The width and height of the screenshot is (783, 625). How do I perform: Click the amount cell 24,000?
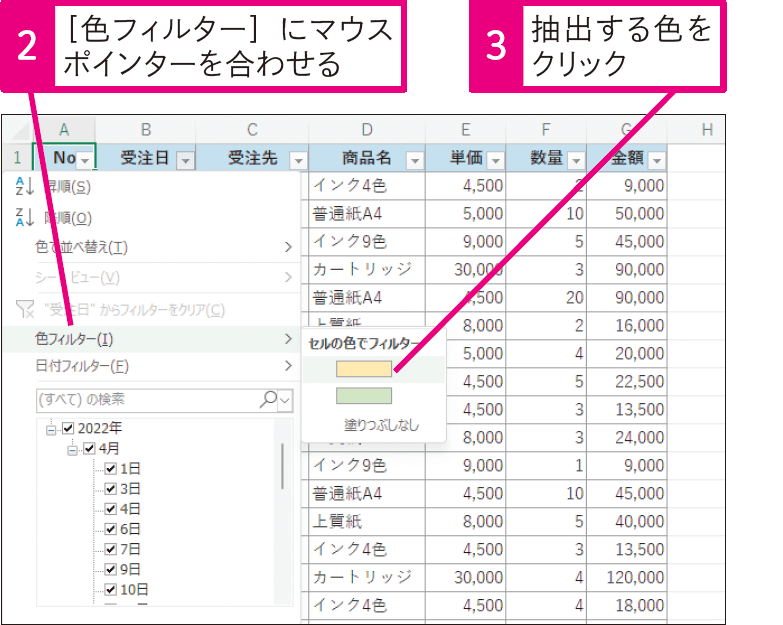(627, 437)
